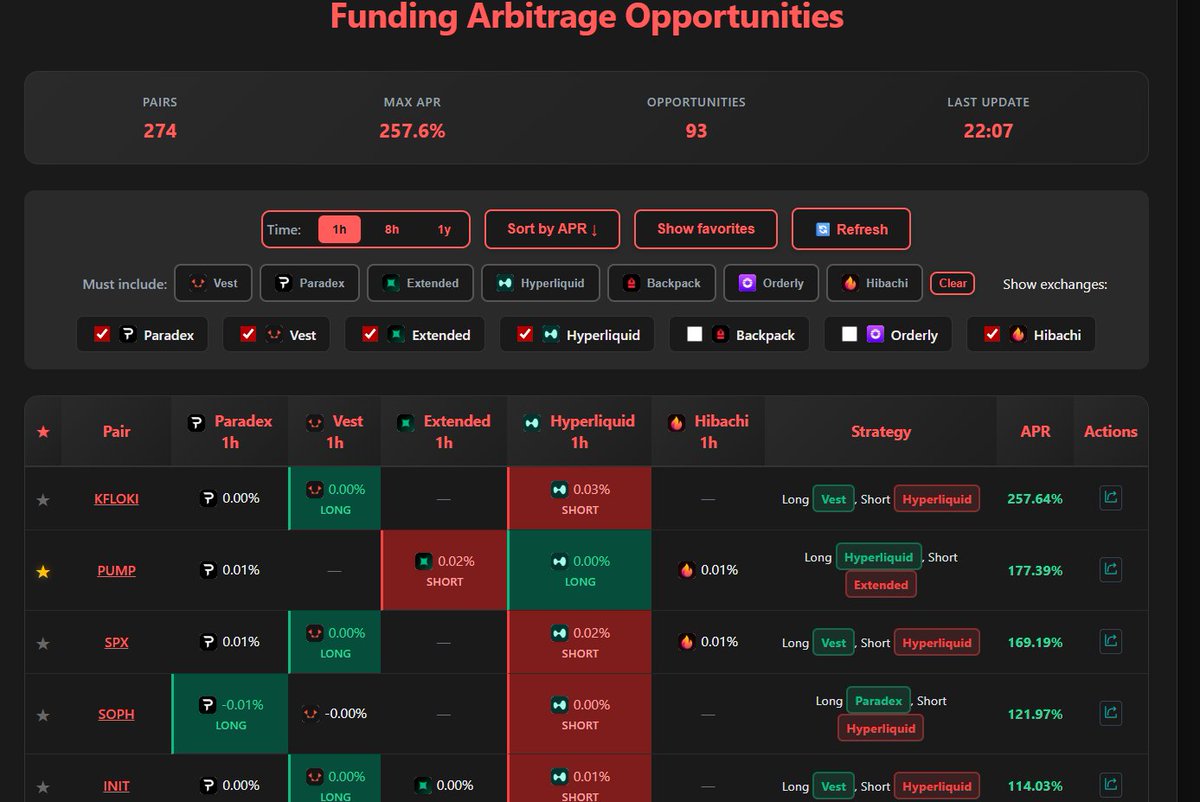Click Show favorites button
Viewport: 1200px width, 802px height.
(706, 229)
